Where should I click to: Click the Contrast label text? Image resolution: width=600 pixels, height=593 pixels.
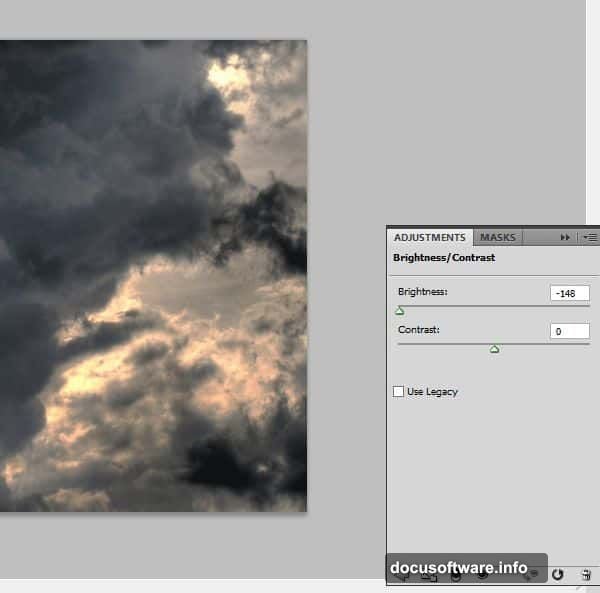pyautogui.click(x=416, y=329)
